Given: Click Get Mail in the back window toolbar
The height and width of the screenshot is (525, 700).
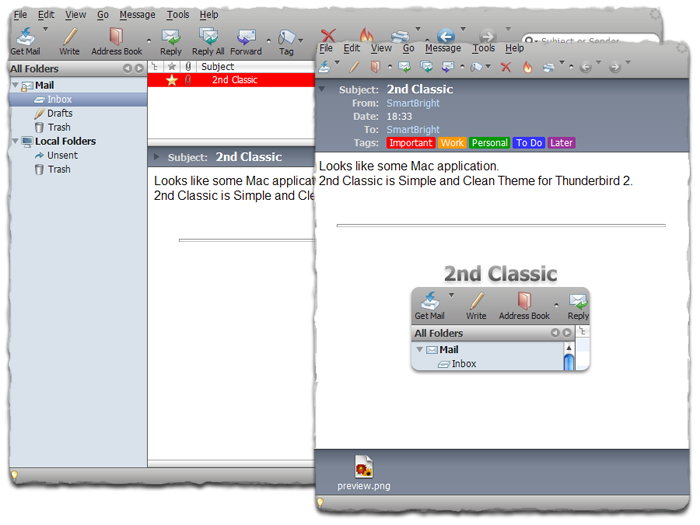Looking at the screenshot, I should (25, 42).
